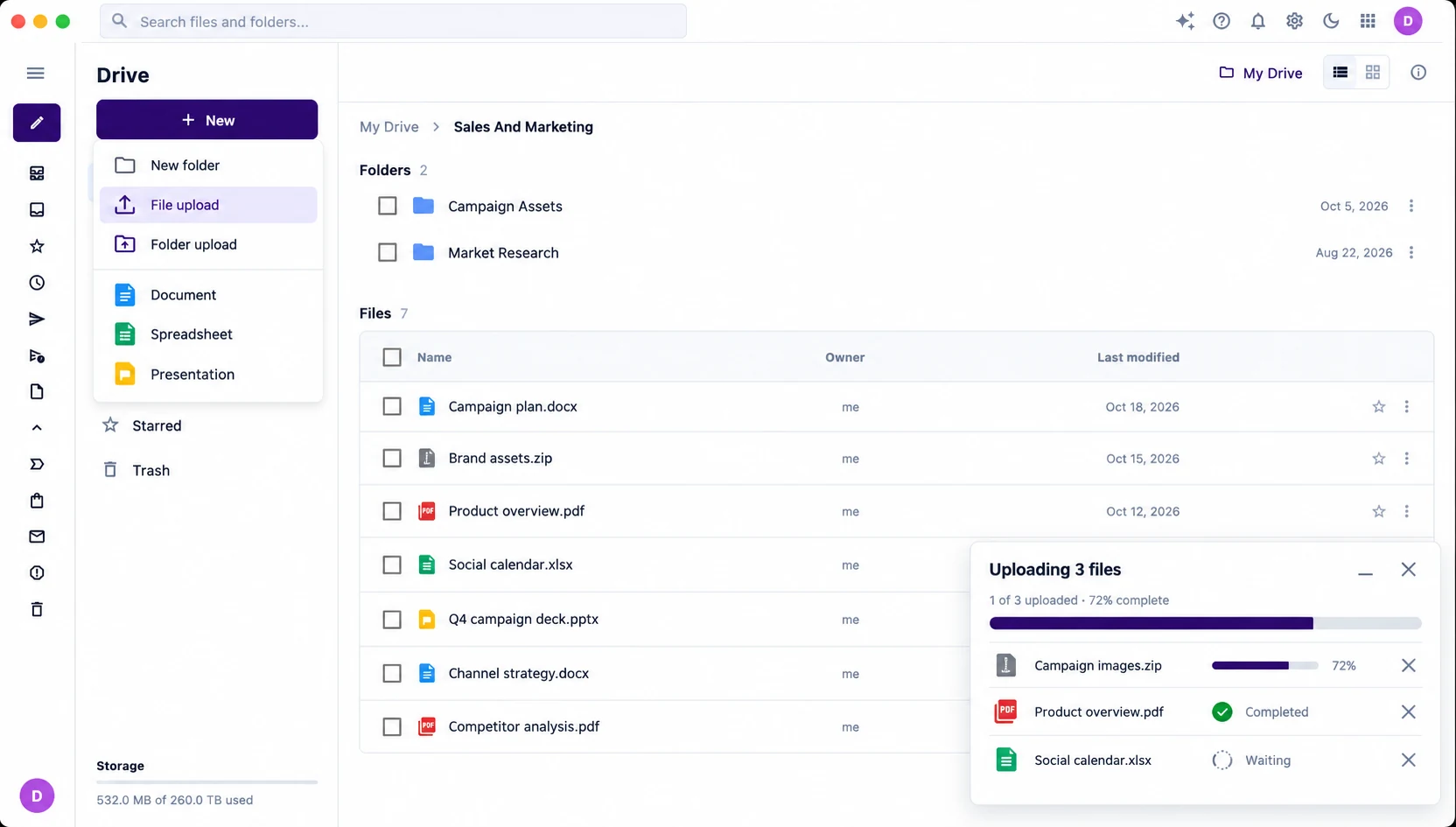
Task: Click the My Drive location button
Action: tap(1261, 73)
